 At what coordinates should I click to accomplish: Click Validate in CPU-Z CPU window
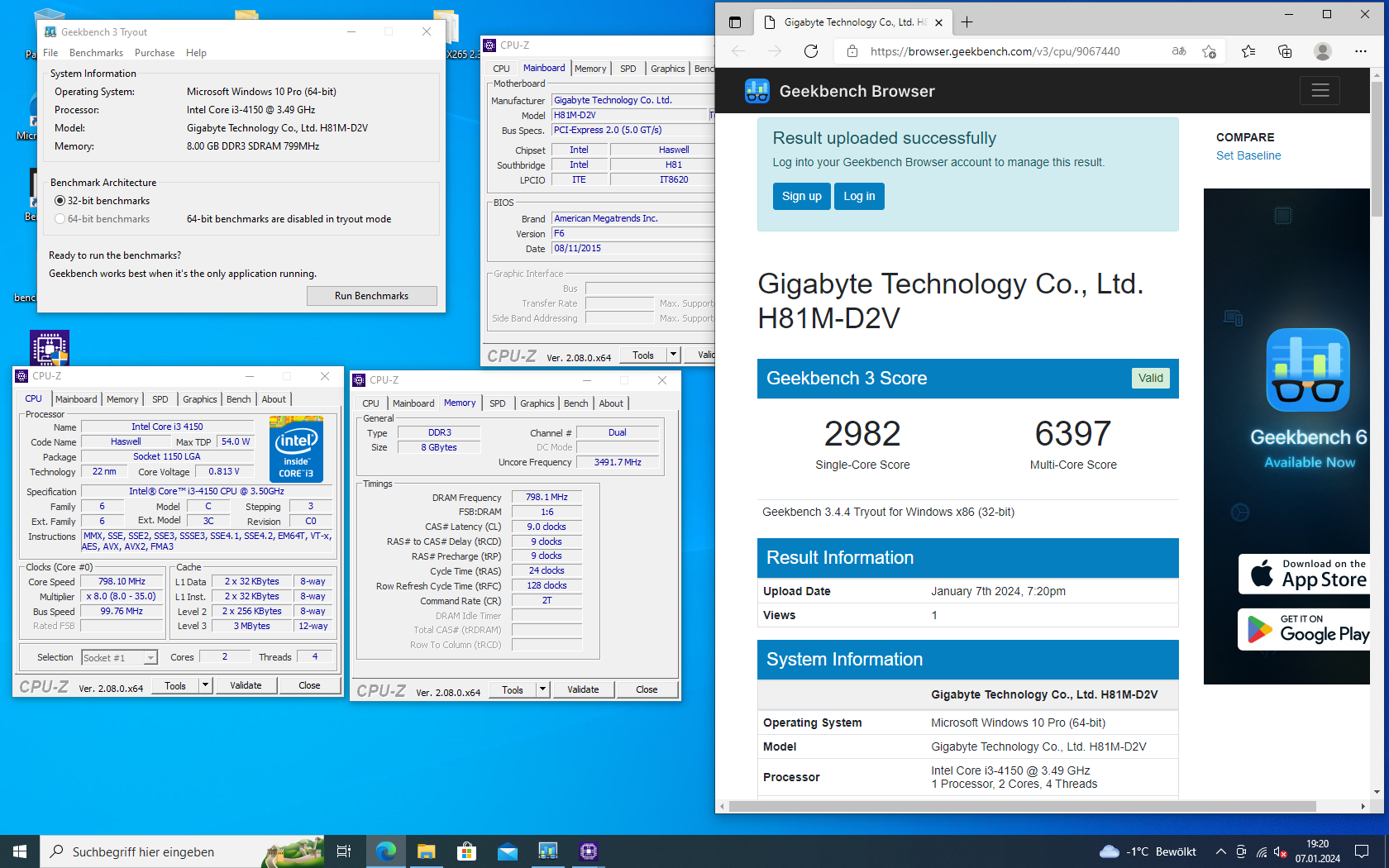coord(246,685)
